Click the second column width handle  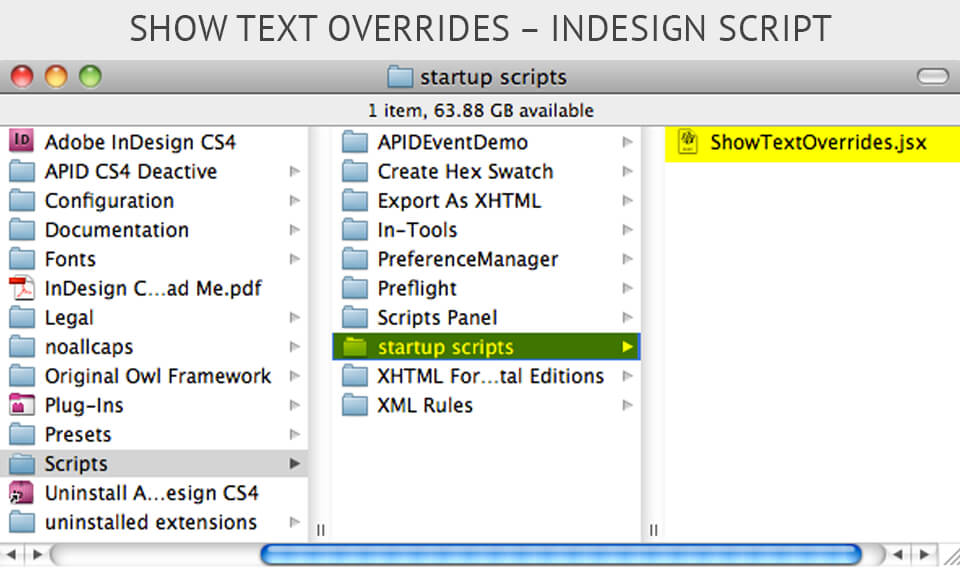pyautogui.click(x=653, y=530)
